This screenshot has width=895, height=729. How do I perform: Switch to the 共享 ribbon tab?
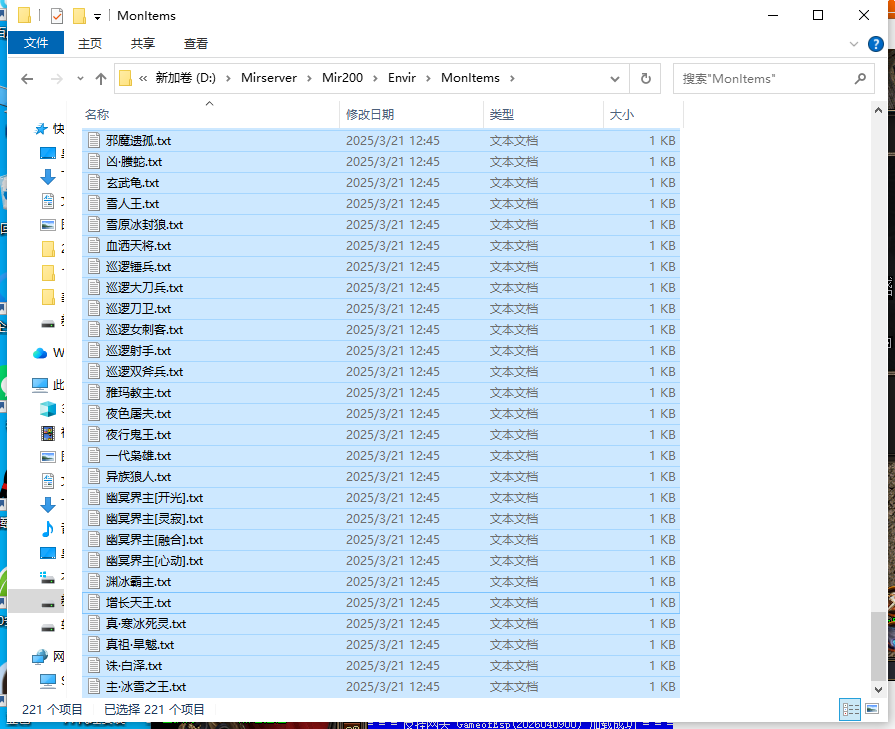point(143,43)
